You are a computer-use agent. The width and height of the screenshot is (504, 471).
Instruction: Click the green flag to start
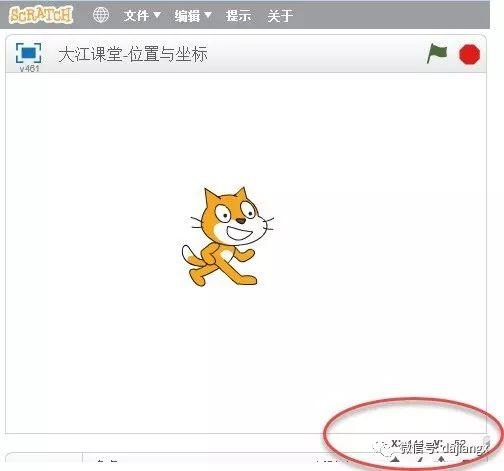[437, 53]
